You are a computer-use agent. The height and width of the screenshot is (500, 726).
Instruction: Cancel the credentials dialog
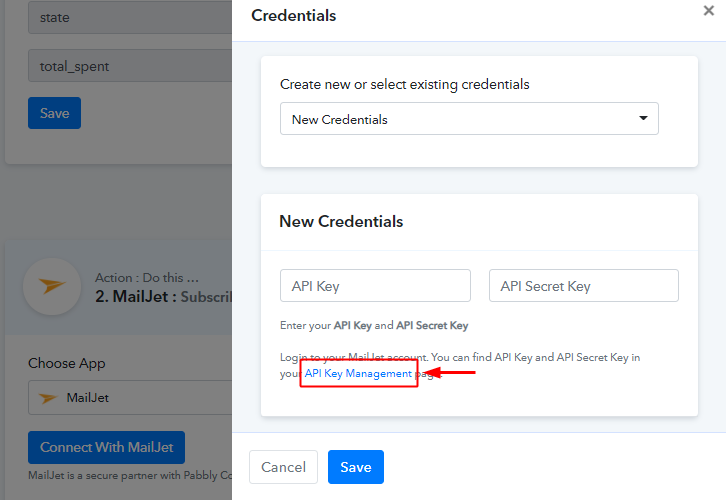tap(283, 467)
